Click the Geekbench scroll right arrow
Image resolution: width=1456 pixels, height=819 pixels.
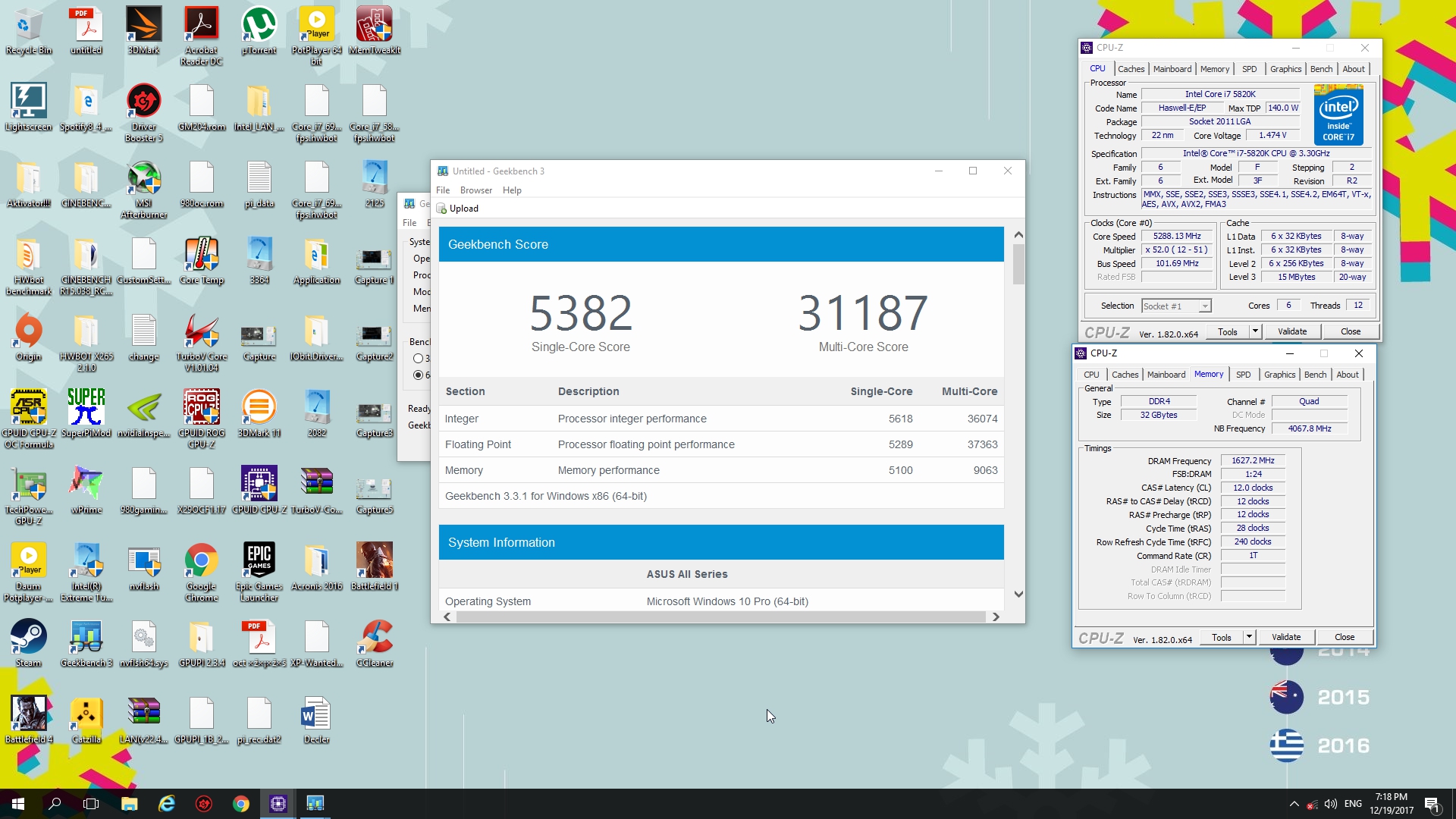pyautogui.click(x=996, y=617)
